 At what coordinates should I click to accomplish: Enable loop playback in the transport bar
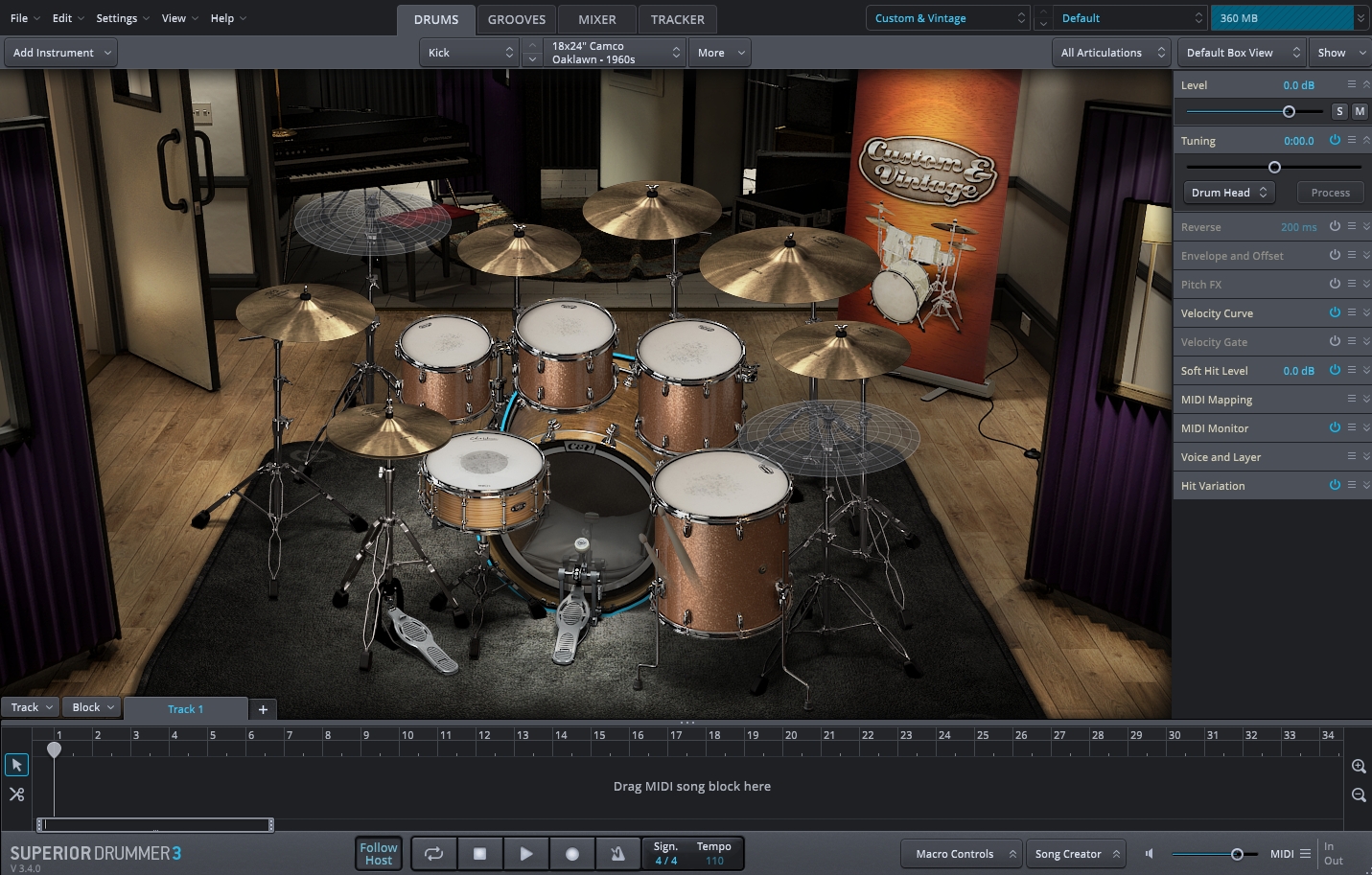point(433,853)
